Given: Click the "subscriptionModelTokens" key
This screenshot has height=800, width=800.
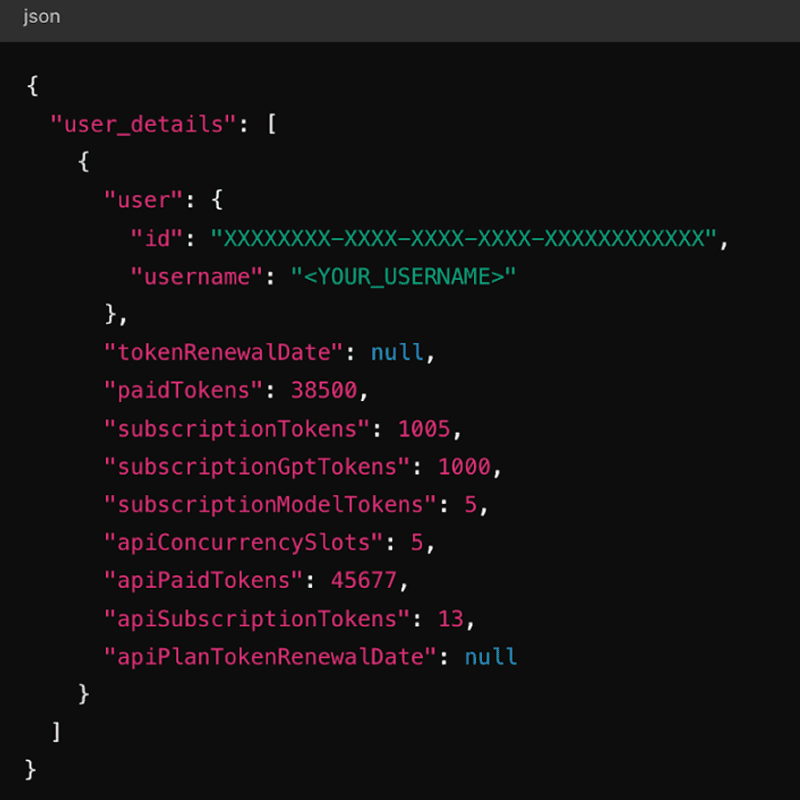Looking at the screenshot, I should [x=270, y=504].
